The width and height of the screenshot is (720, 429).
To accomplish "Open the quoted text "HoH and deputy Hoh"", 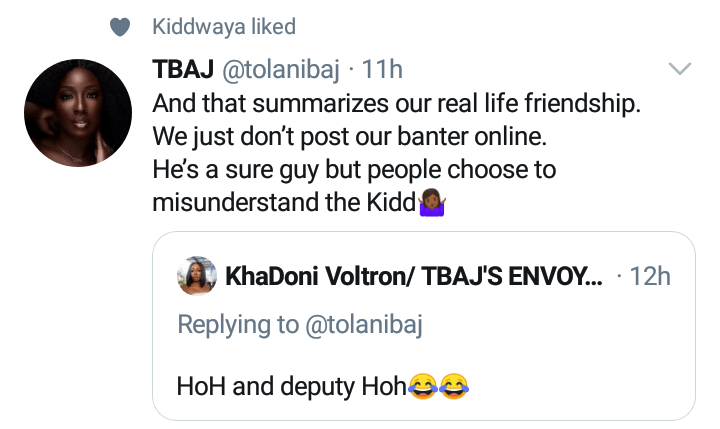I will [292, 385].
